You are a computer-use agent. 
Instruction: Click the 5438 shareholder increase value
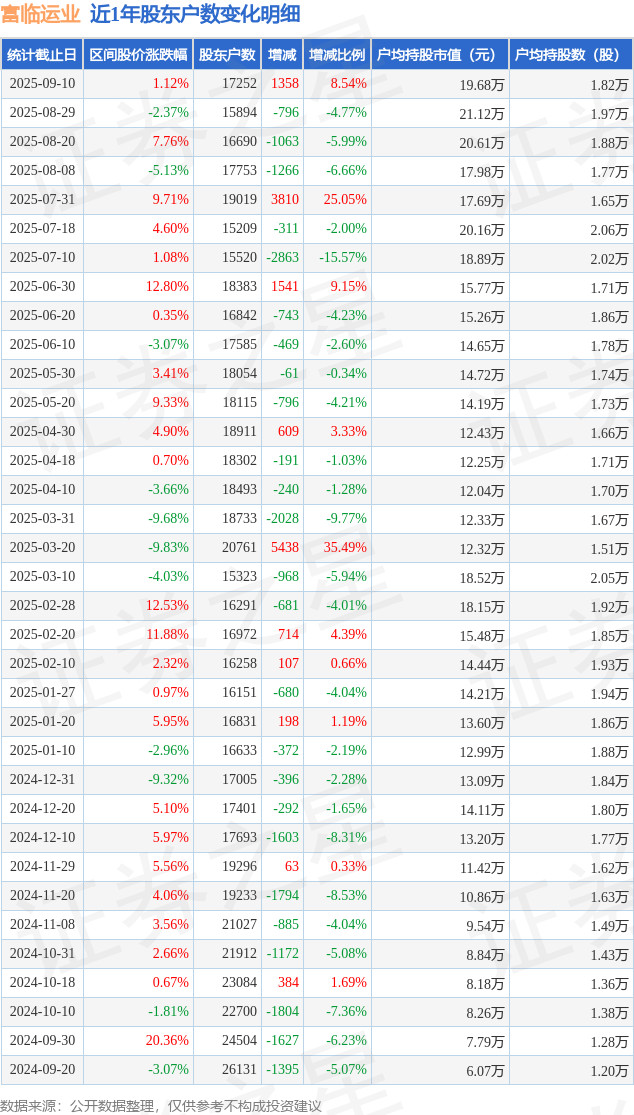pyautogui.click(x=285, y=548)
